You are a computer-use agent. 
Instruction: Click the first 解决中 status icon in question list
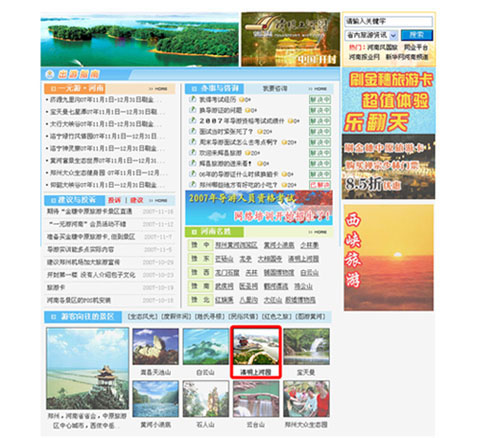320,100
